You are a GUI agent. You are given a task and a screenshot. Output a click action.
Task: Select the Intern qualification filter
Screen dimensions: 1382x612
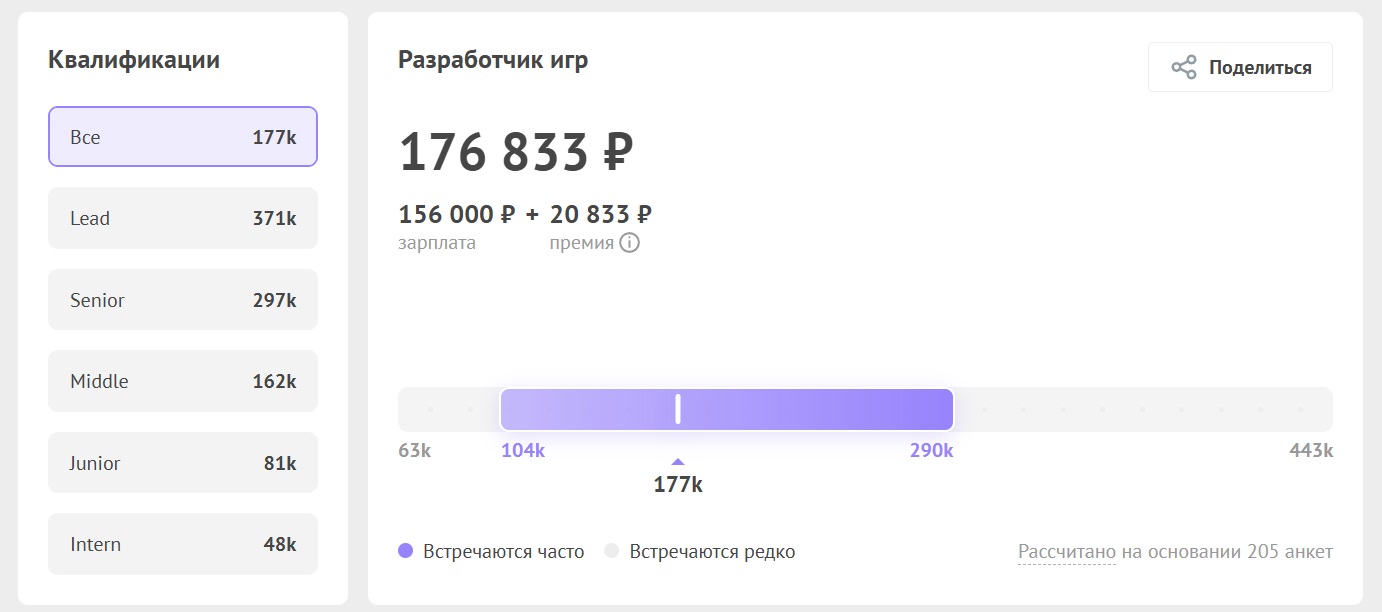coord(182,543)
